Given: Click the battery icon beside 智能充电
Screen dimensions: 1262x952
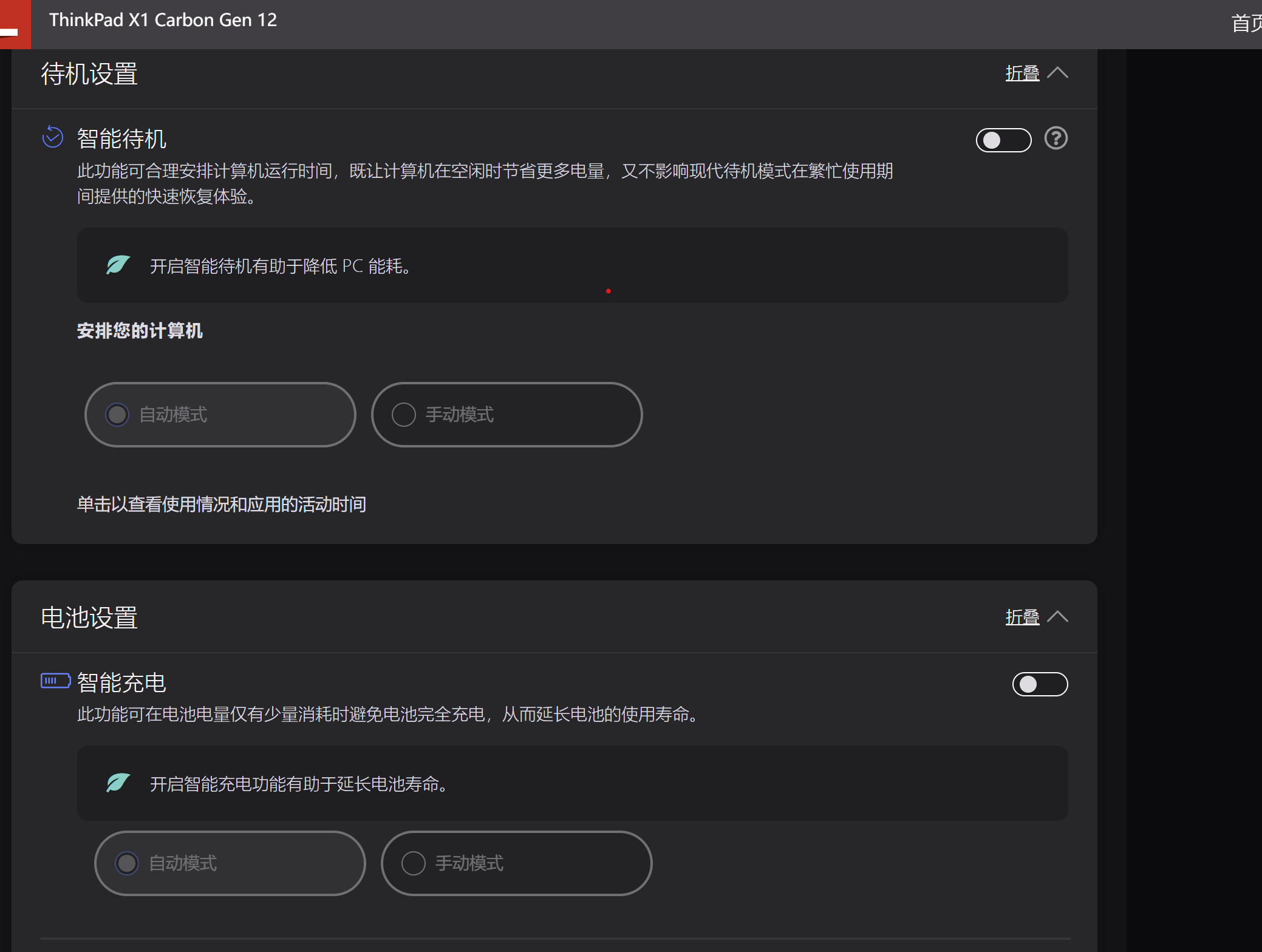Looking at the screenshot, I should point(55,681).
